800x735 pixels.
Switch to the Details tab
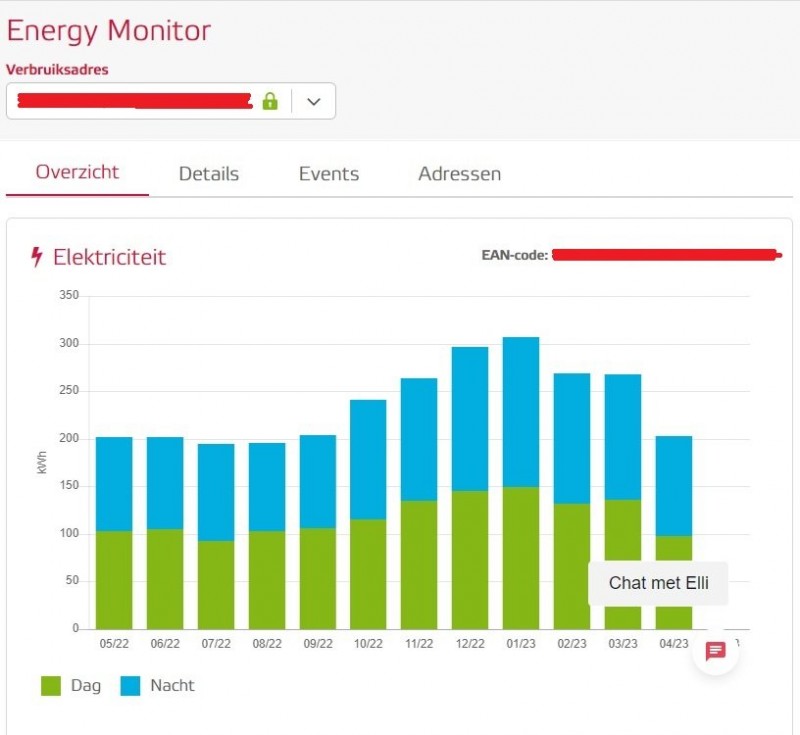tap(208, 173)
